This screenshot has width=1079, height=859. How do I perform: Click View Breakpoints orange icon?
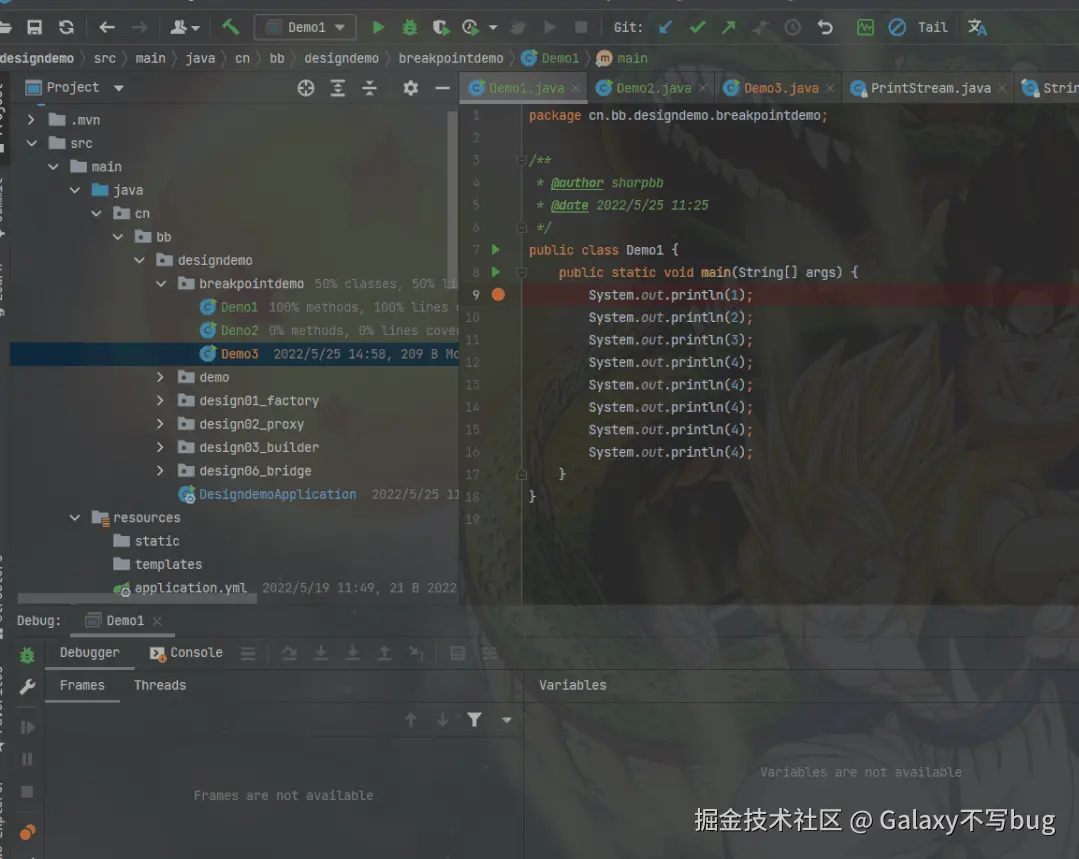[x=28, y=833]
